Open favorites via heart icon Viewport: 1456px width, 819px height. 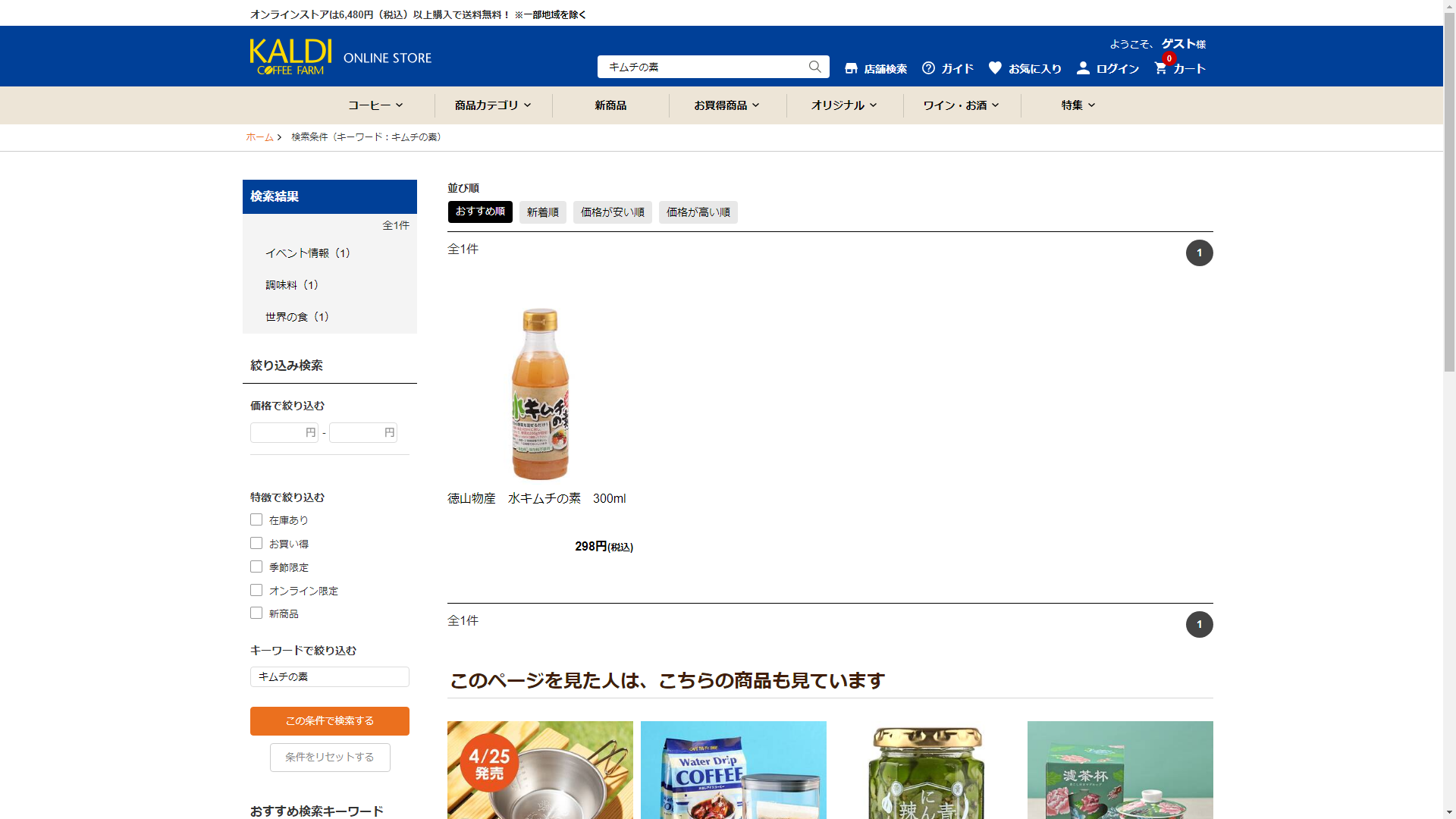point(995,67)
